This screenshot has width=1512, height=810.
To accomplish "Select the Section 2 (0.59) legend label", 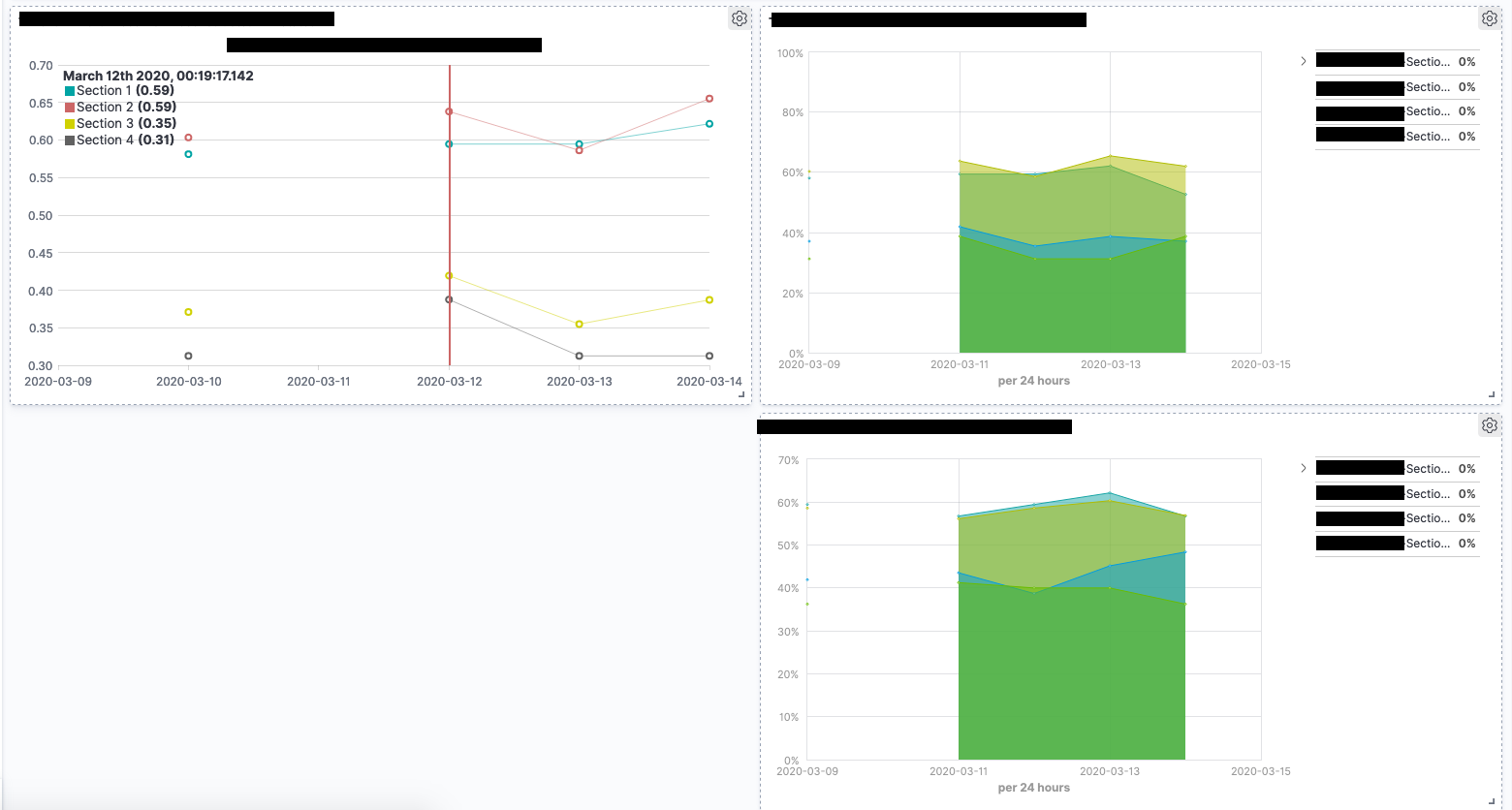I will coord(128,107).
